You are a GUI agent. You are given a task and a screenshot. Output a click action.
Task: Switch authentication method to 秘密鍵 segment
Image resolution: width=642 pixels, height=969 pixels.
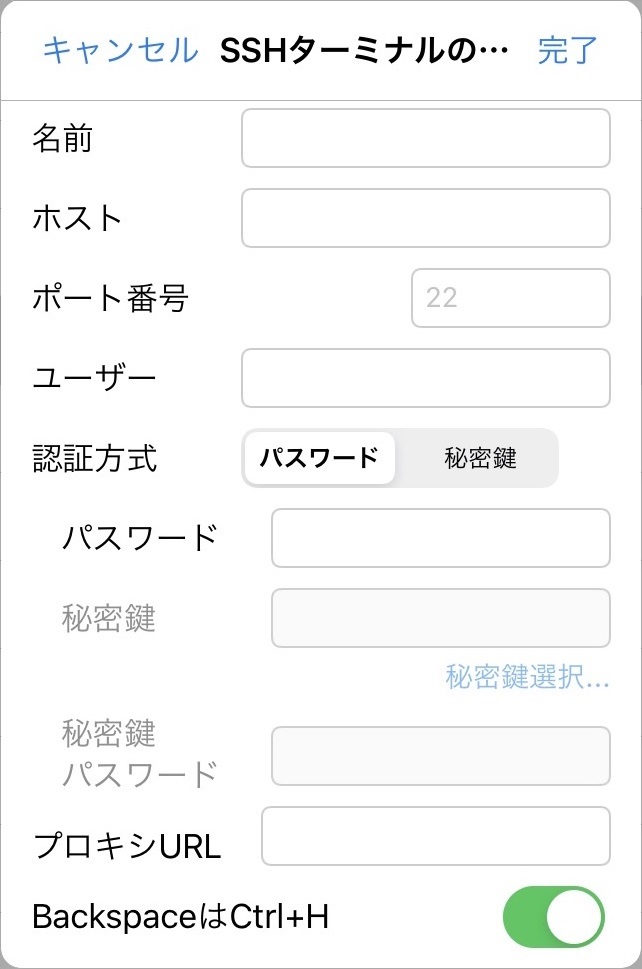480,458
